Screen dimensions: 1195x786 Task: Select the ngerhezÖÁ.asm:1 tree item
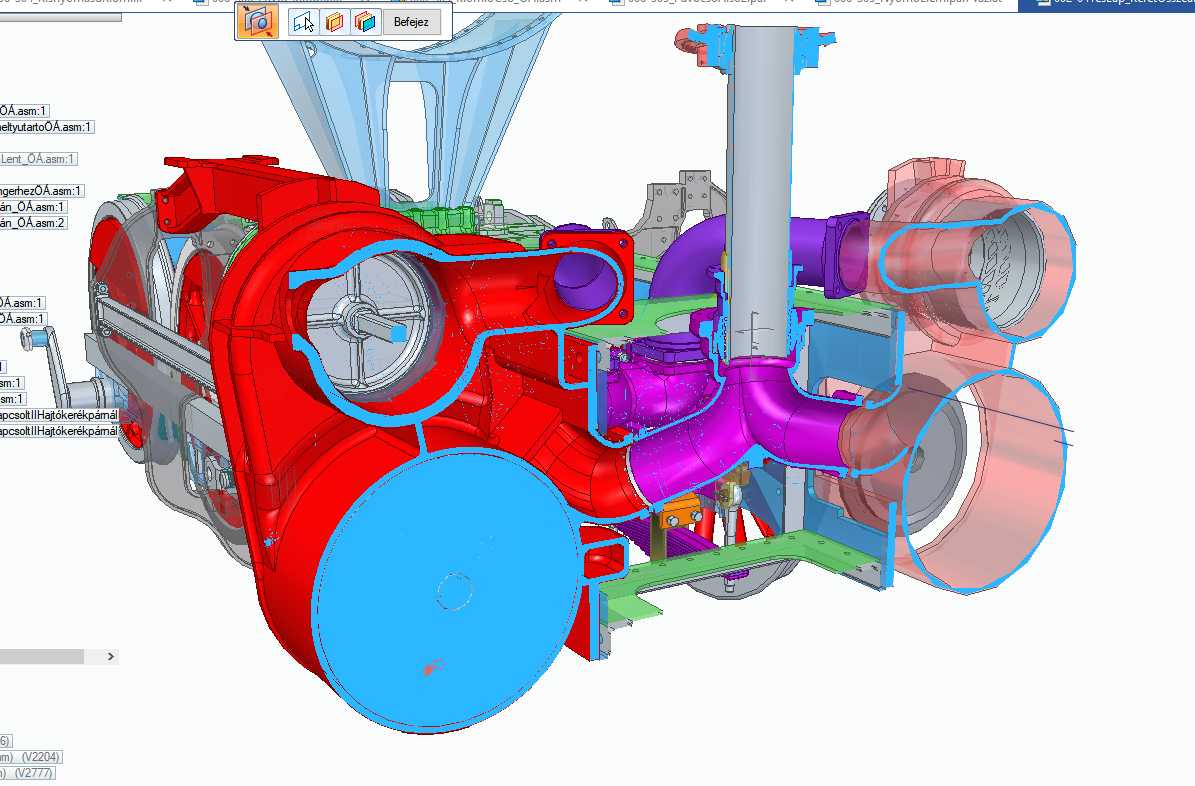coord(41,191)
